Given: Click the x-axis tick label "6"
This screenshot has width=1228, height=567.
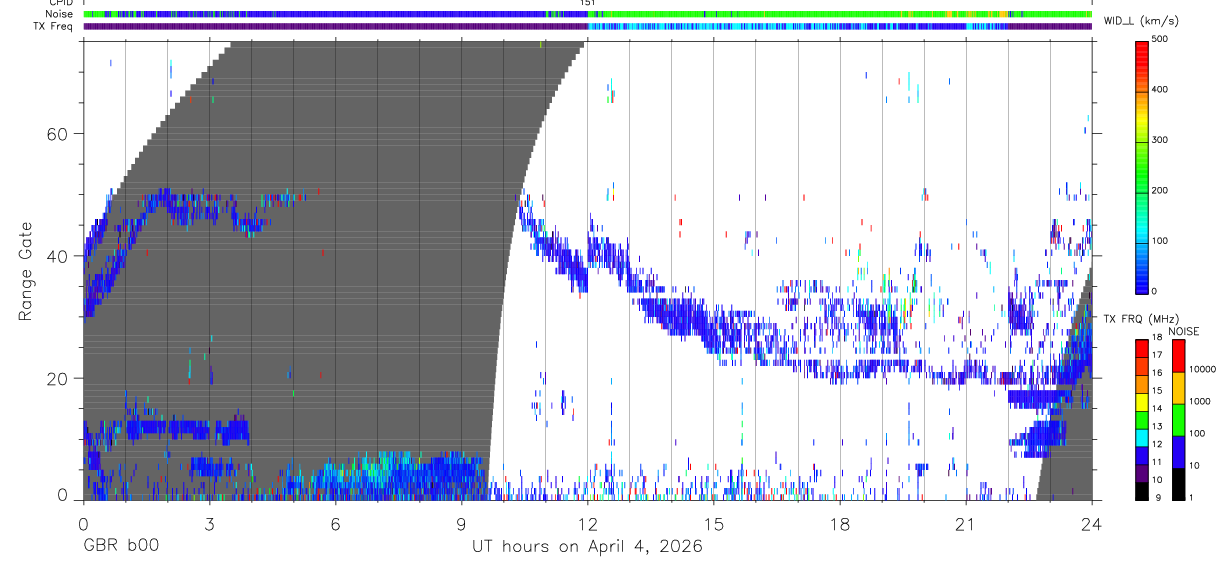Looking at the screenshot, I should (335, 525).
